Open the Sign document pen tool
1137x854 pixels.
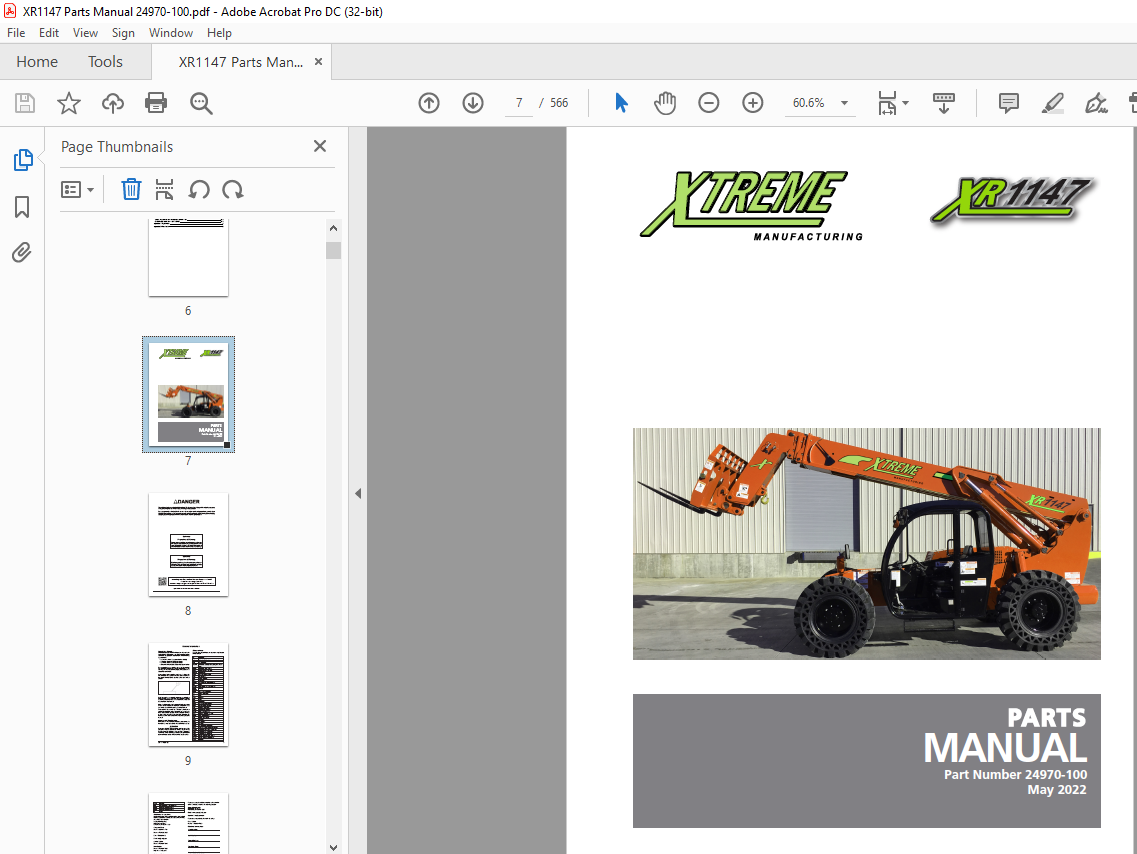[x=1096, y=103]
